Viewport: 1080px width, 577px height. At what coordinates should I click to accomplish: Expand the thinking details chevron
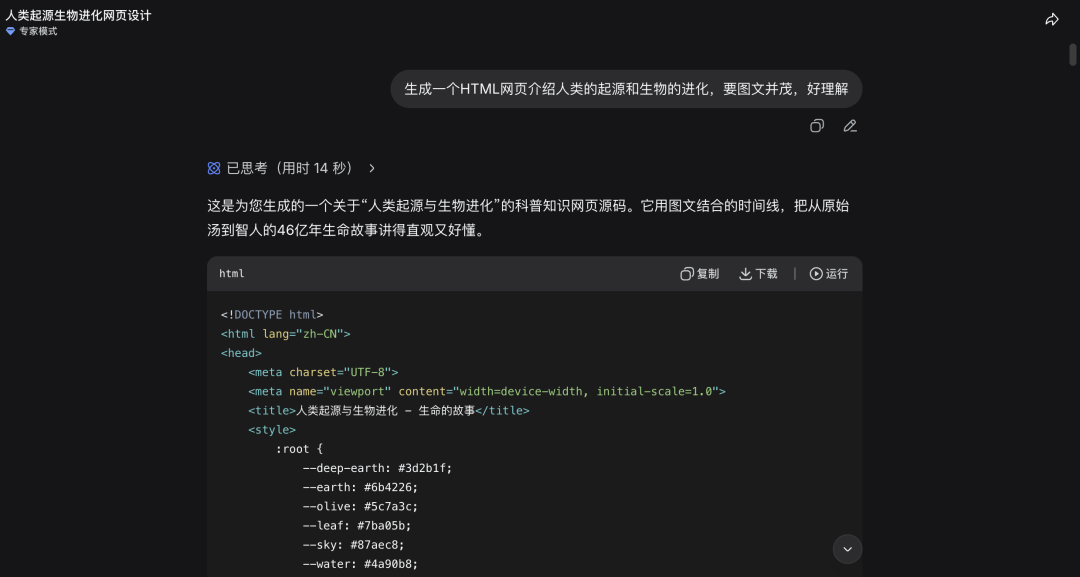click(372, 168)
